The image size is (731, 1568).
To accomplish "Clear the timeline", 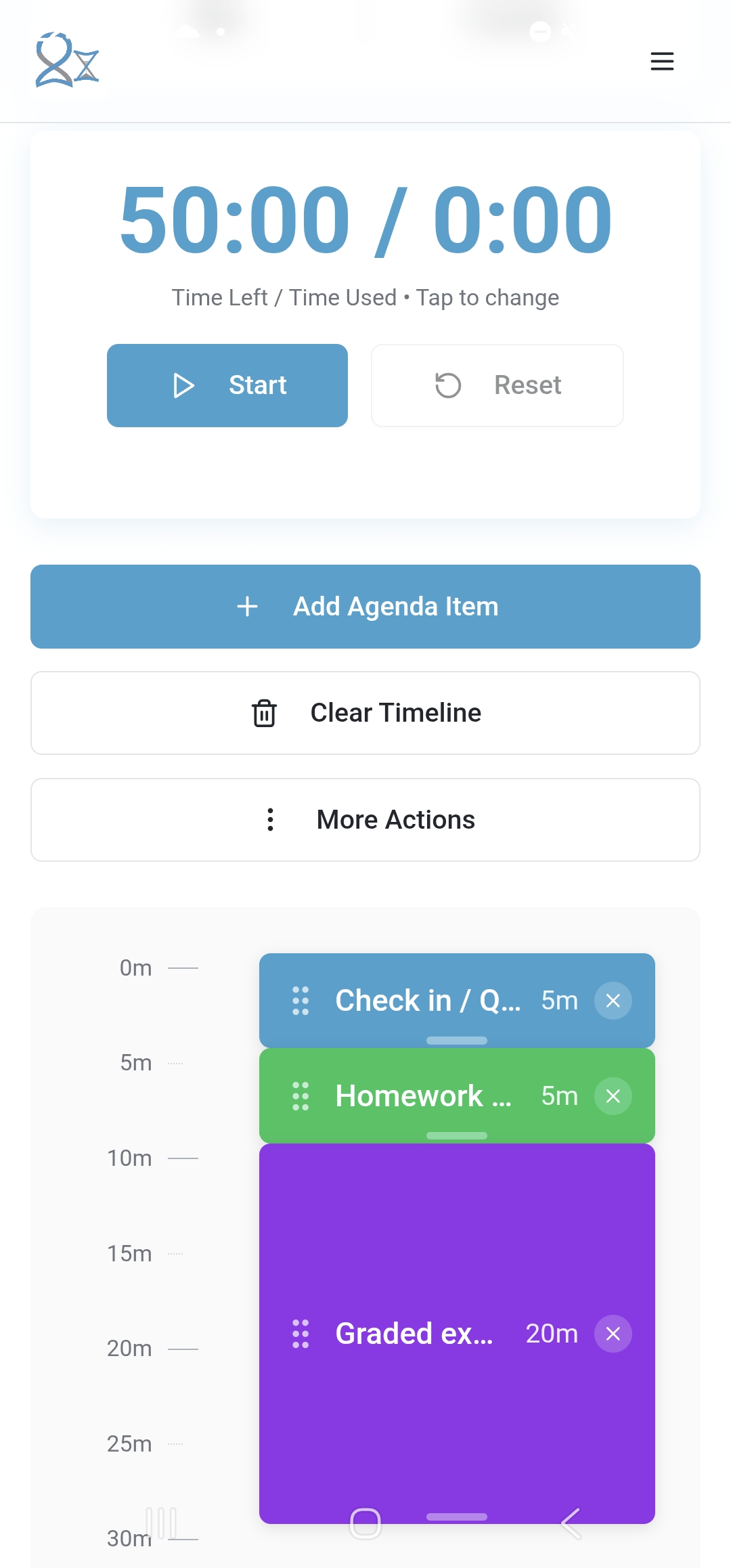I will [365, 713].
